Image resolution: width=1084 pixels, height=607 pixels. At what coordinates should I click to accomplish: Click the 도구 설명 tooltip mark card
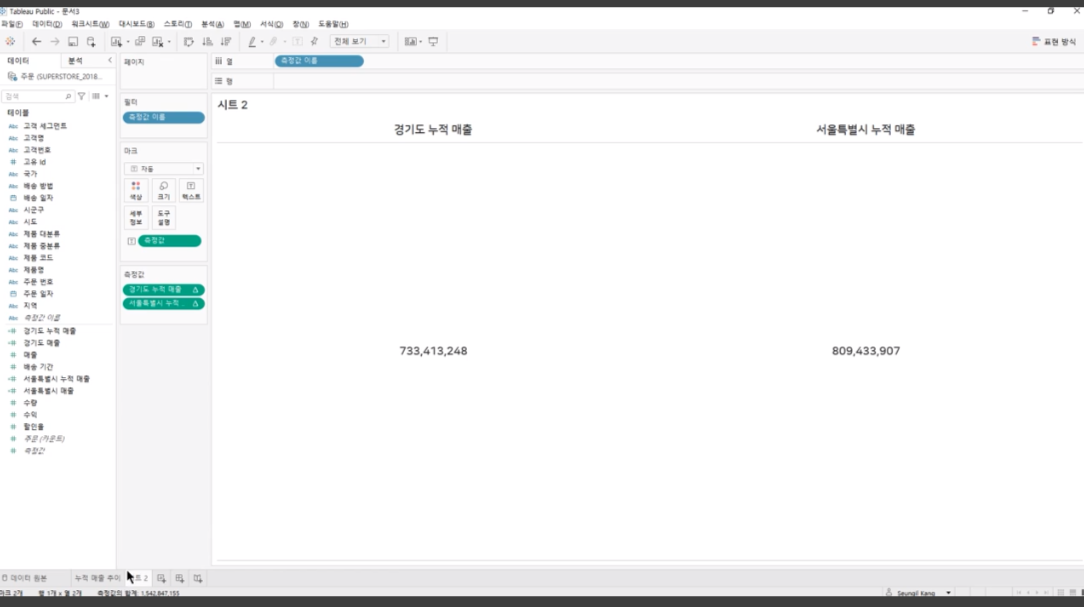pos(164,218)
